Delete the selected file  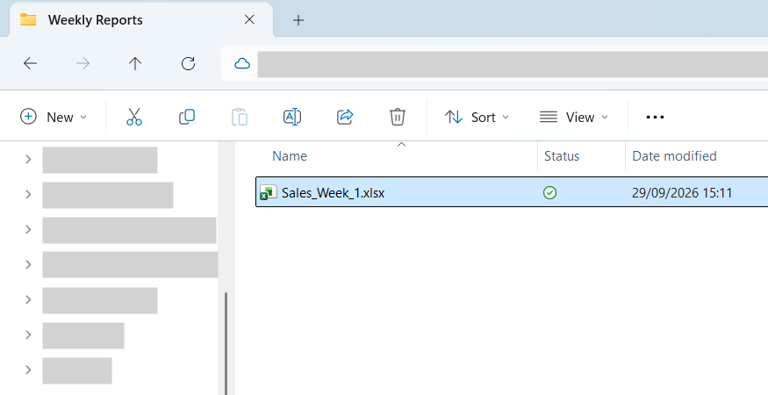pyautogui.click(x=397, y=117)
